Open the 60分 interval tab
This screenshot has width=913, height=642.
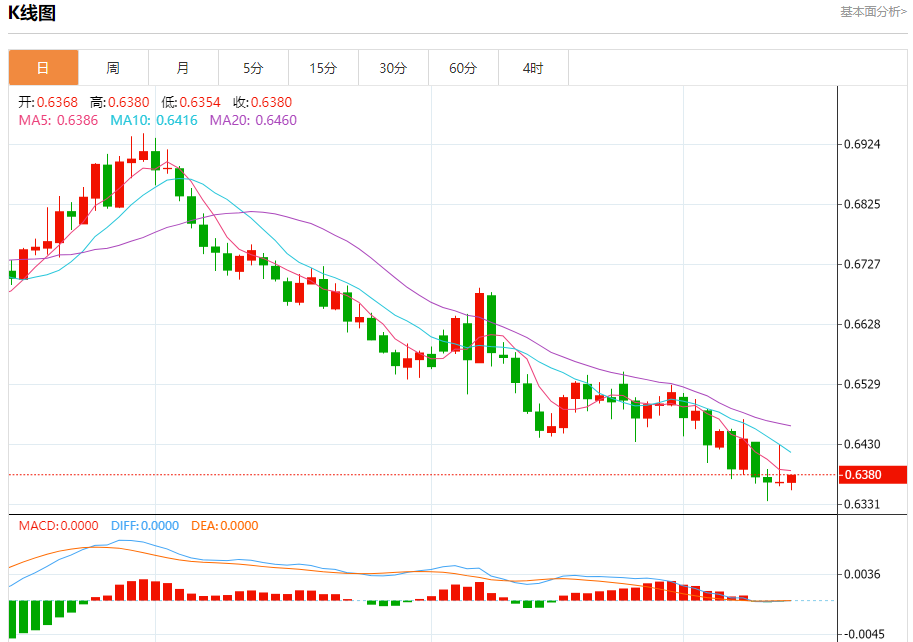click(463, 68)
